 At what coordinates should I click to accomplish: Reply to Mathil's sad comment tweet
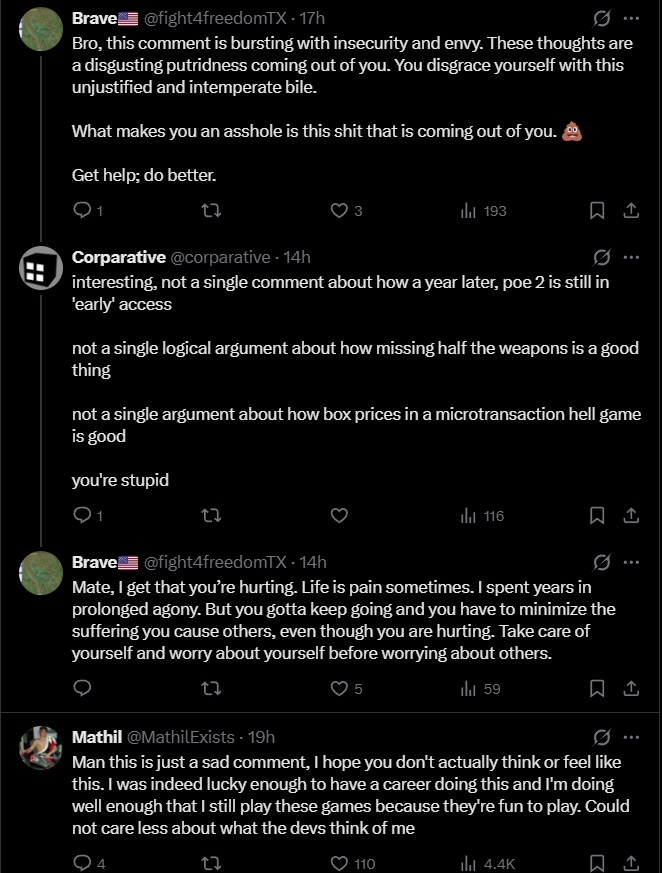tap(83, 863)
